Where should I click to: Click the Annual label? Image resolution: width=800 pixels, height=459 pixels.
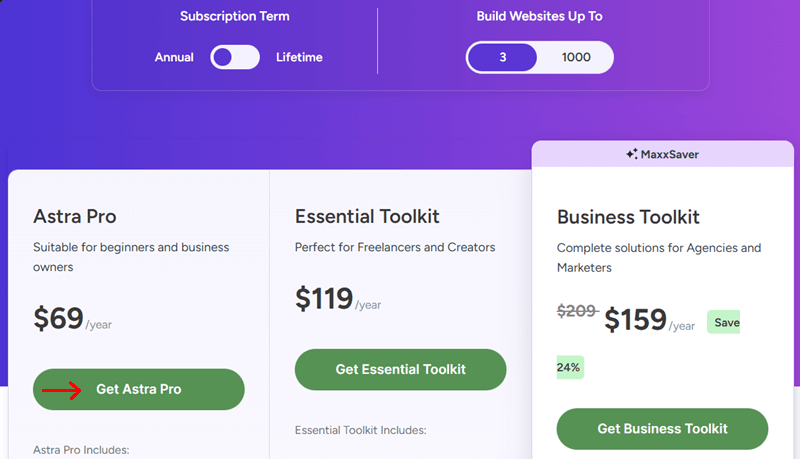coord(174,57)
